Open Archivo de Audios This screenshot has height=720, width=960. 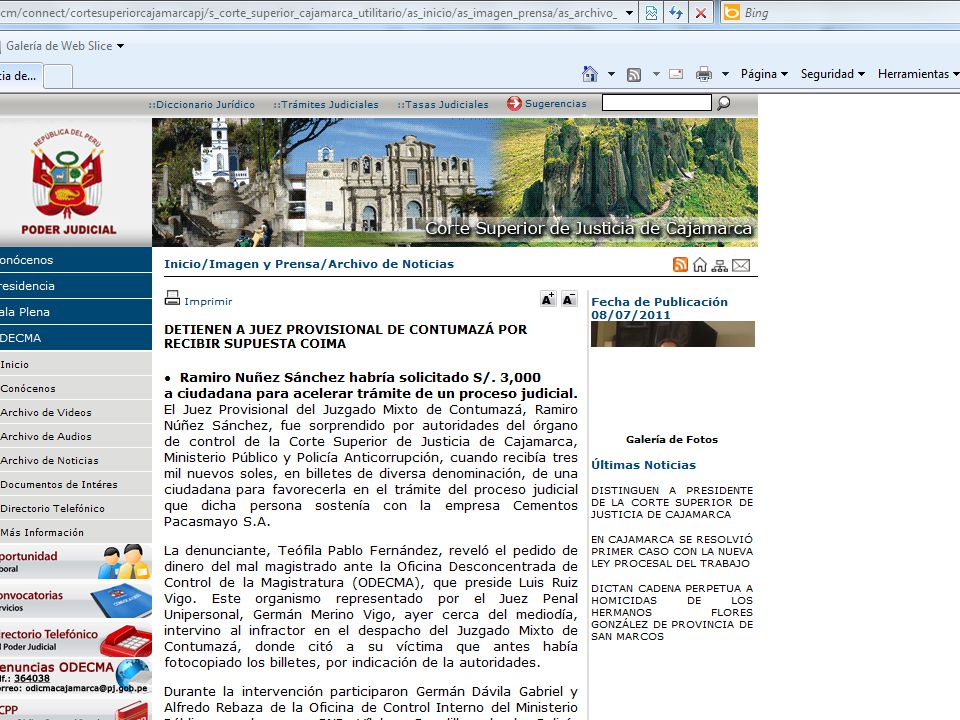pos(76,436)
